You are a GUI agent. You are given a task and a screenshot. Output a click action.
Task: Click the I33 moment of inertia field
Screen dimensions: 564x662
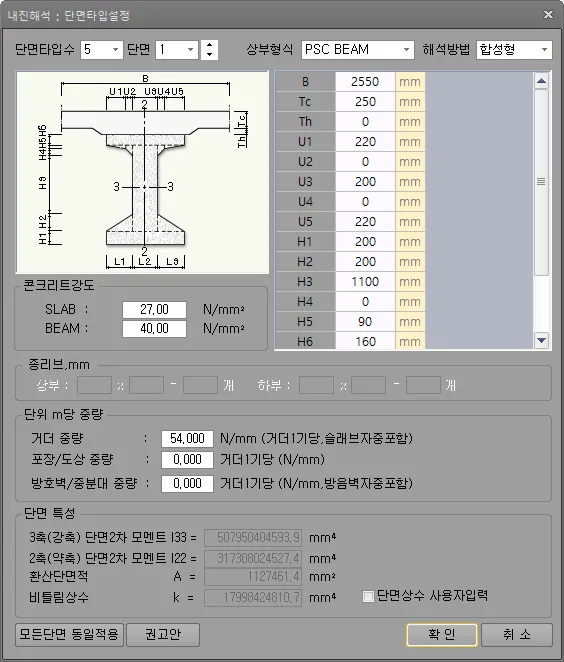[253, 537]
